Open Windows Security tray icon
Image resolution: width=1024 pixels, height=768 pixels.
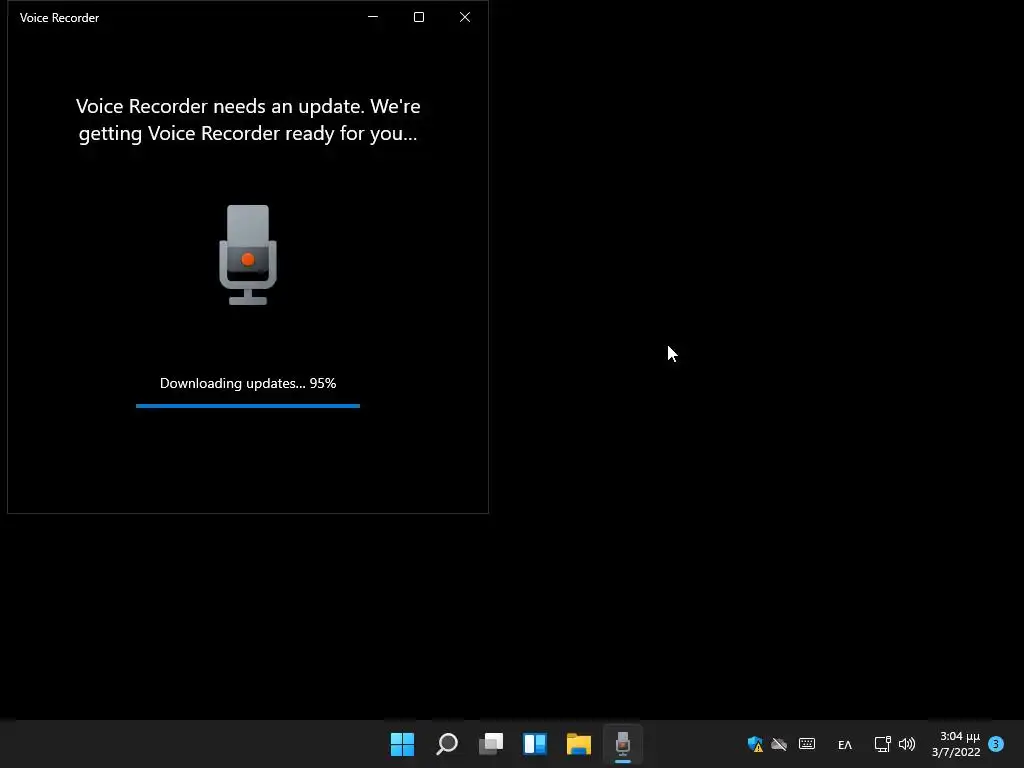[756, 744]
